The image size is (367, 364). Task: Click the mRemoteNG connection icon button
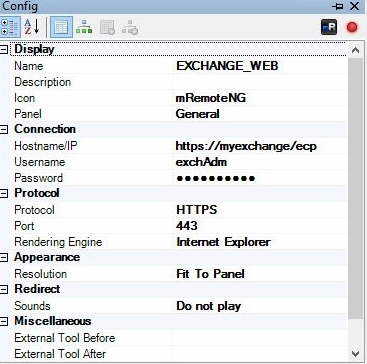point(329,27)
